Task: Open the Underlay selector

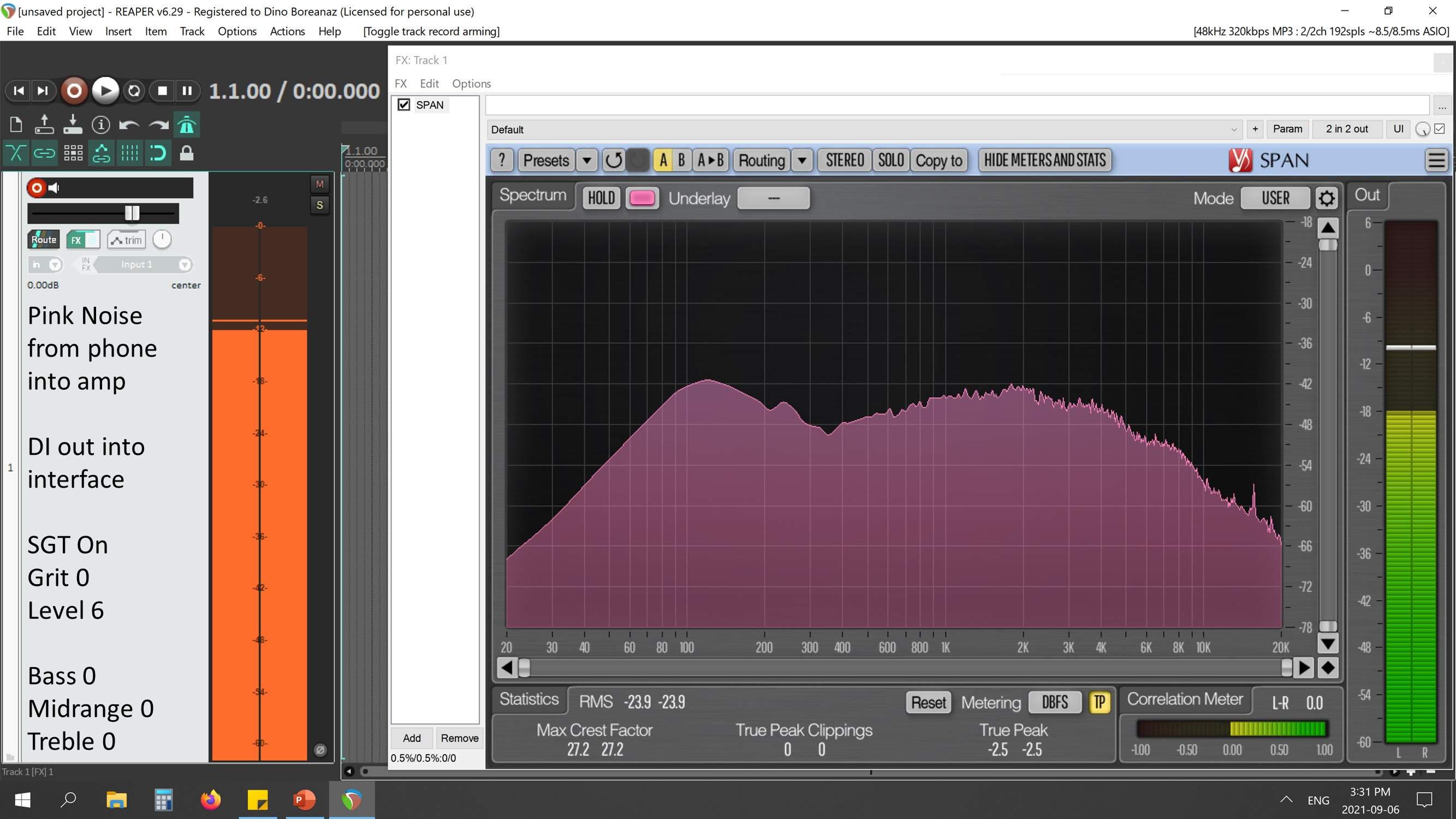Action: click(x=773, y=198)
